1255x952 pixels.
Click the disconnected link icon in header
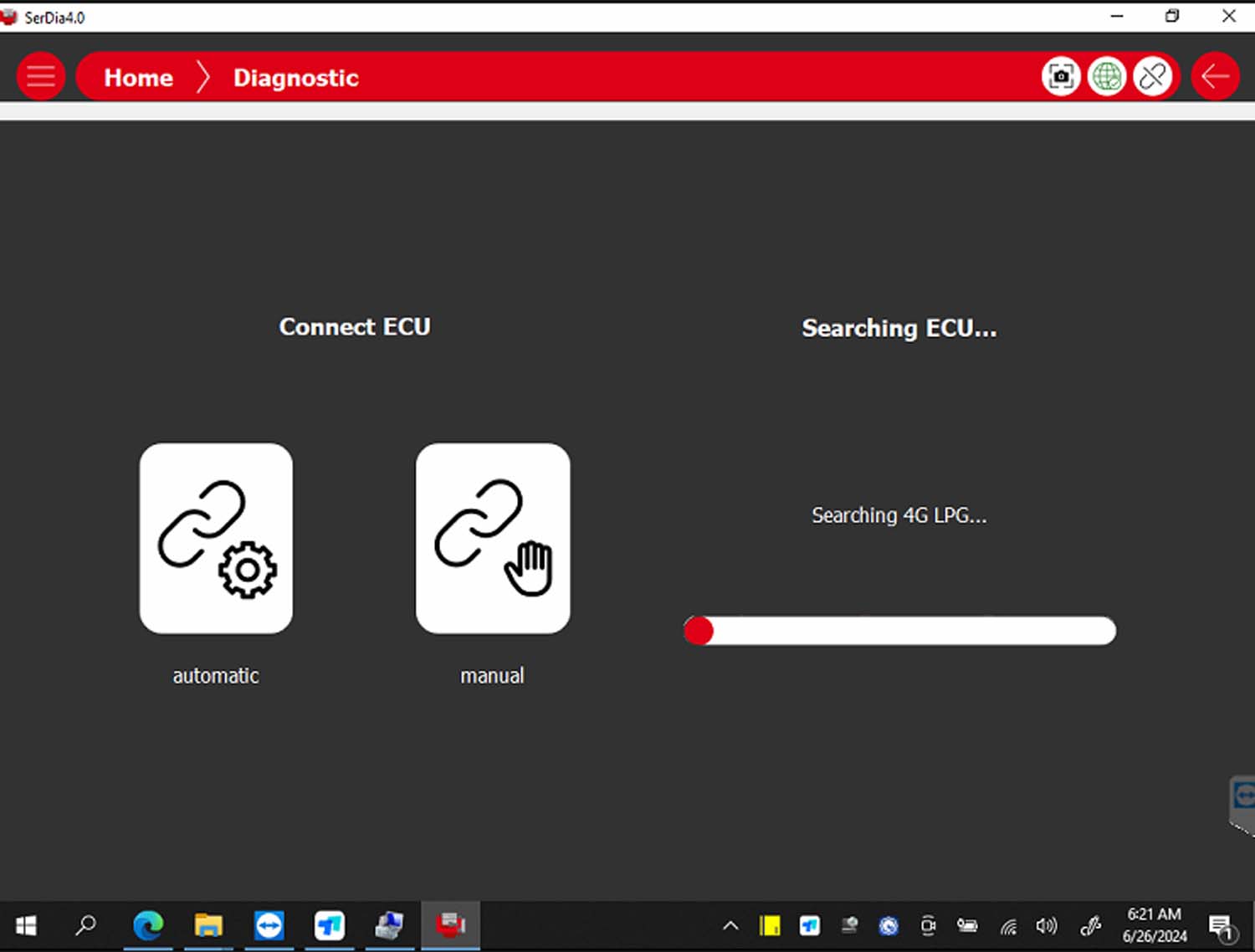[1153, 77]
